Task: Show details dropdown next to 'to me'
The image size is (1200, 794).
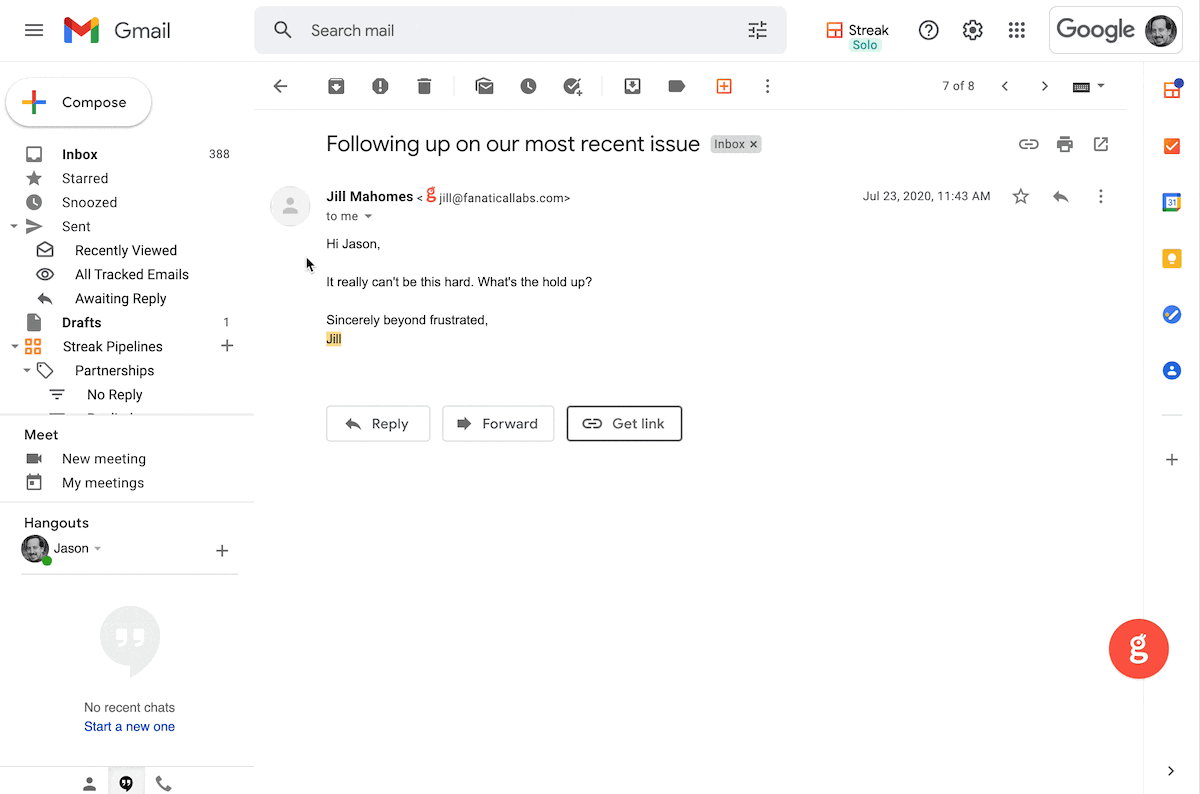Action: coord(368,216)
